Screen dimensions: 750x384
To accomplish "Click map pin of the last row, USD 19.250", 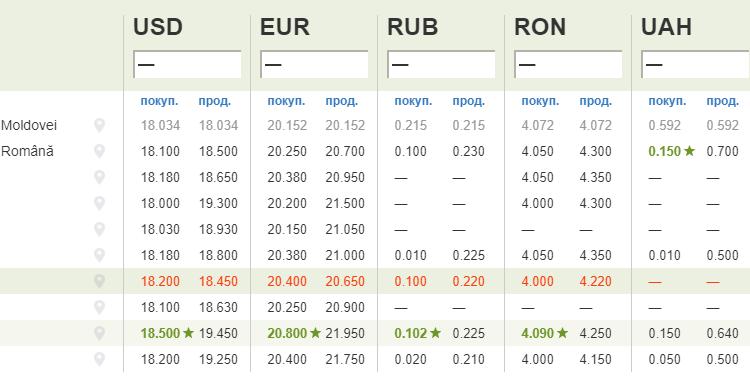I will [x=99, y=359].
